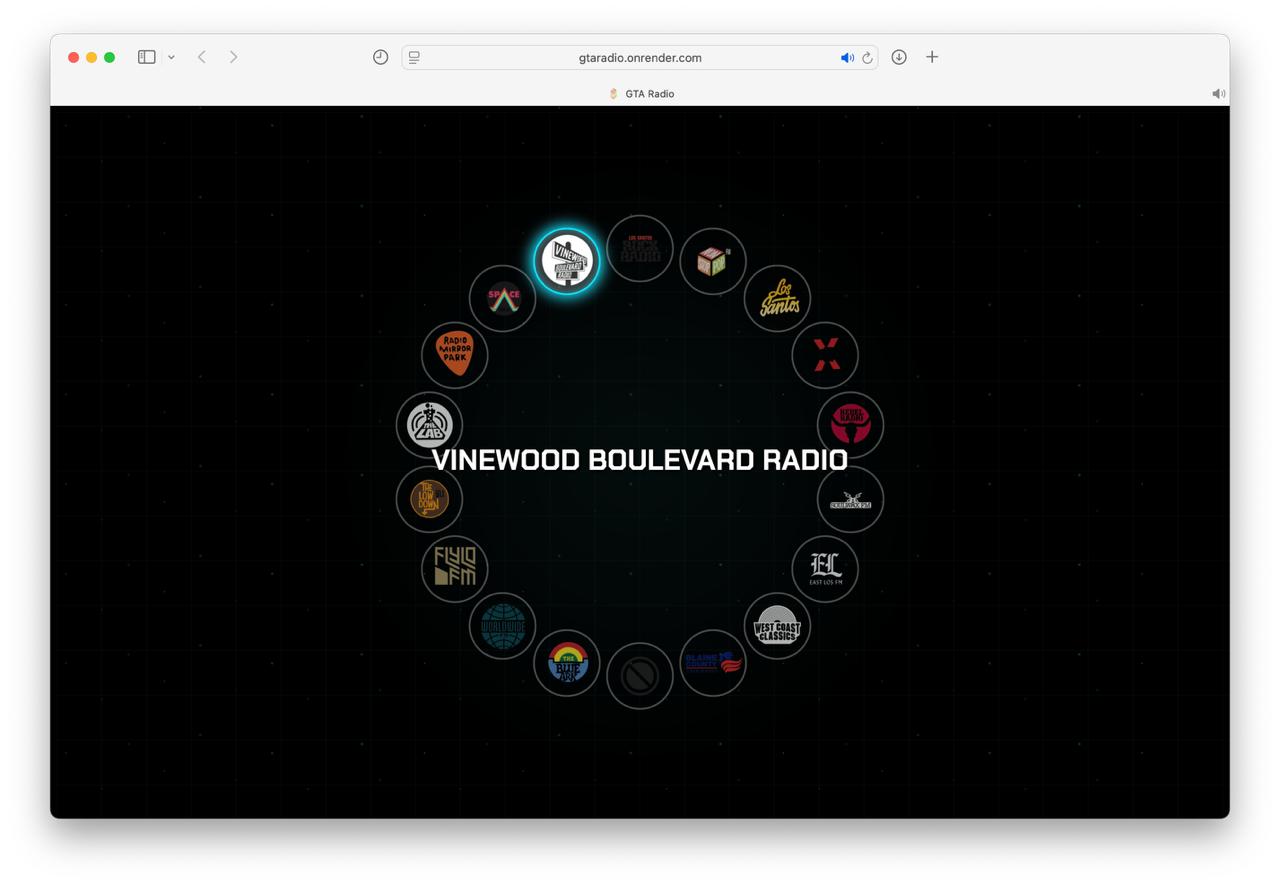Play The Lowdown station

click(x=429, y=499)
